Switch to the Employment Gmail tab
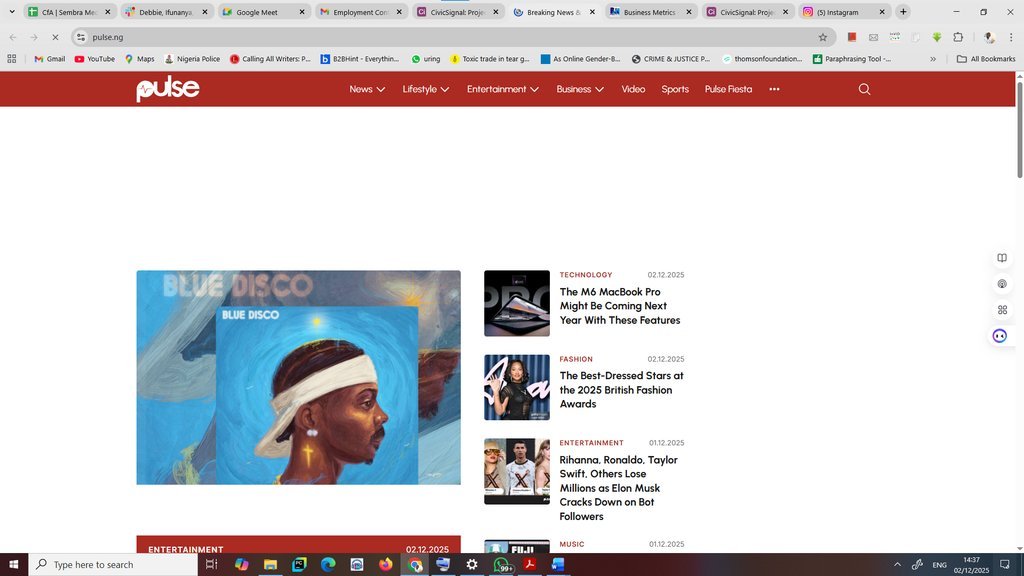 [361, 12]
